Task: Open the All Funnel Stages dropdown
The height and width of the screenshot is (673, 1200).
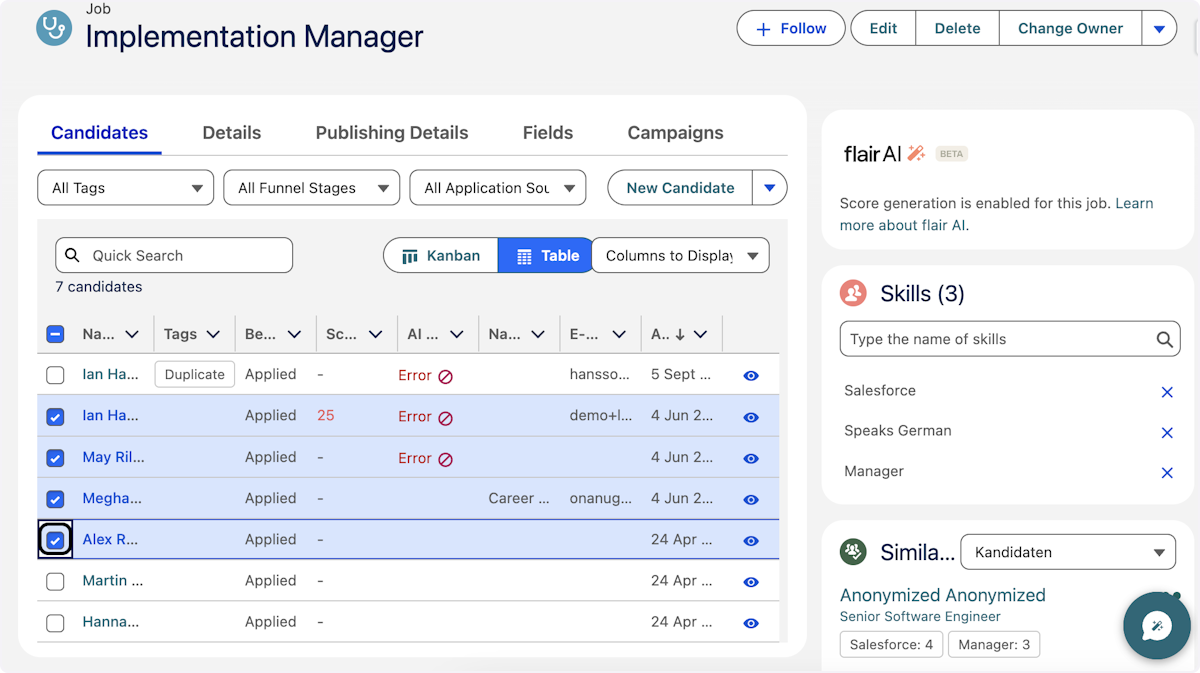Action: coord(311,187)
